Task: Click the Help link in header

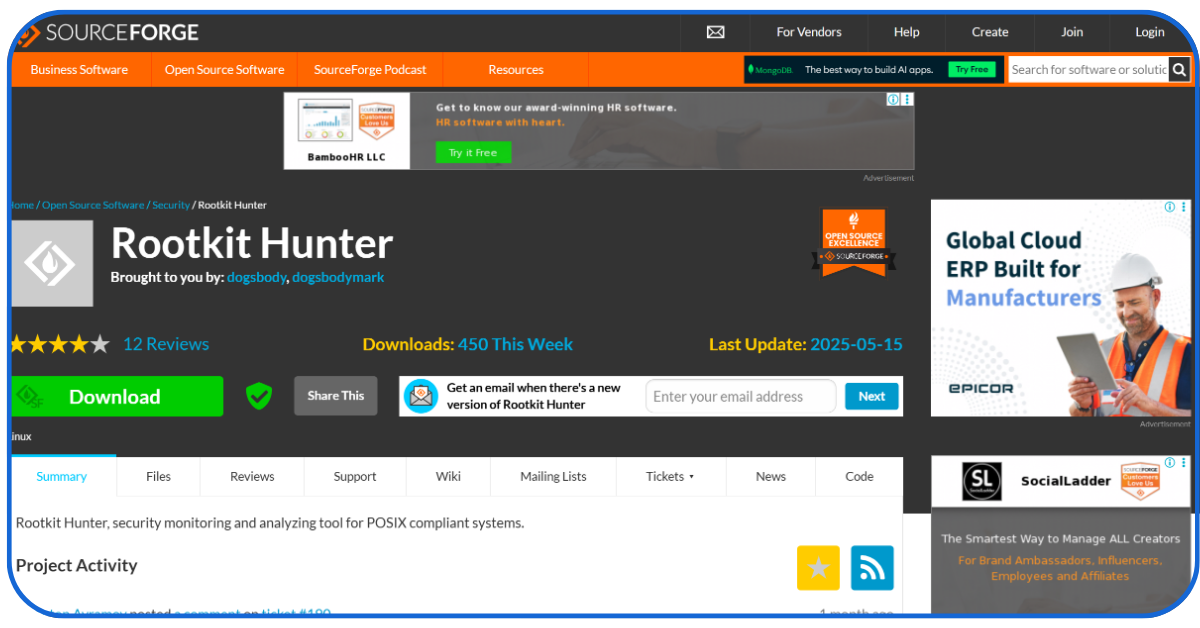Action: tap(907, 32)
